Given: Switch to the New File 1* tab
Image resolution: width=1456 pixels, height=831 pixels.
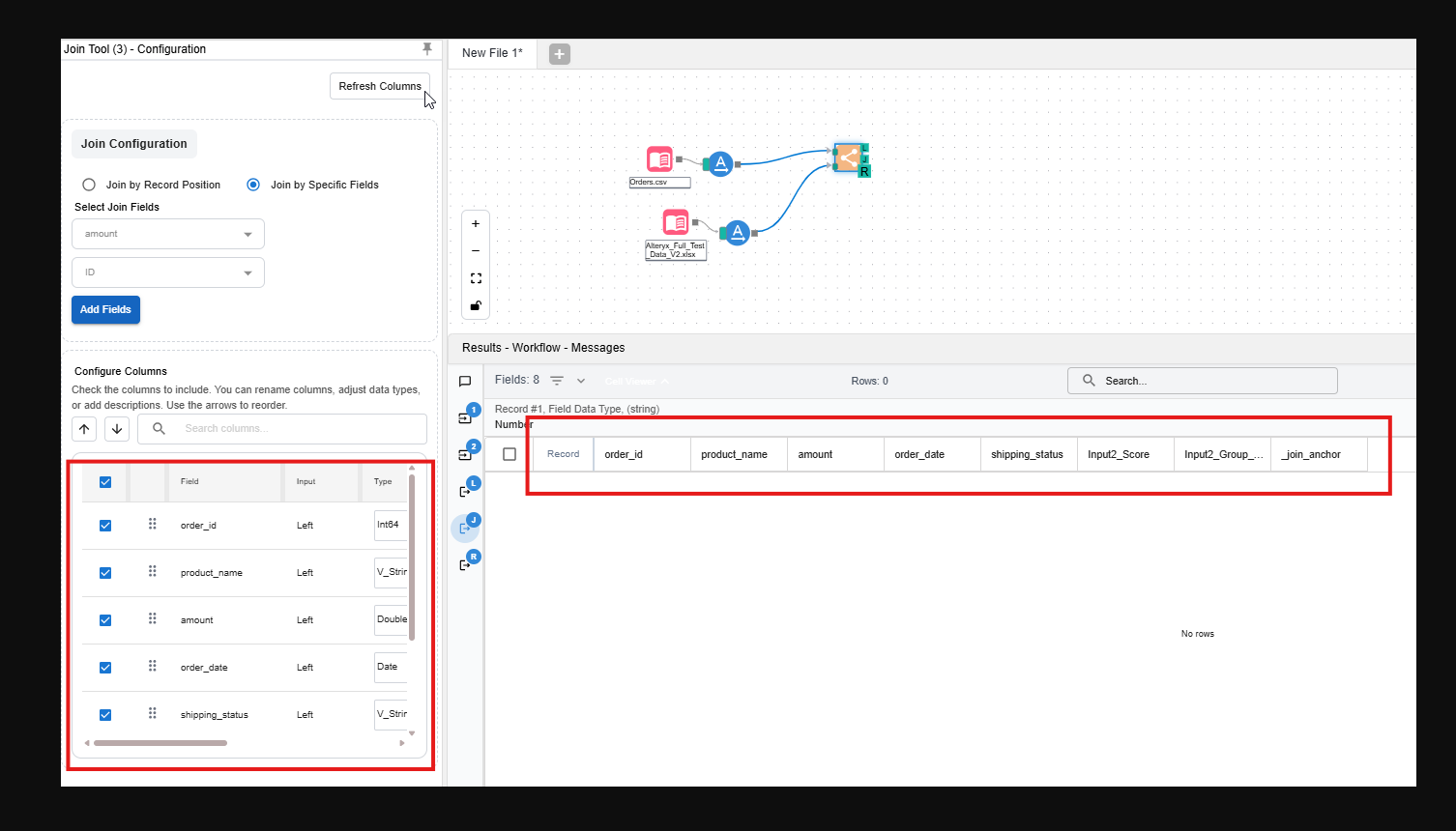Looking at the screenshot, I should coord(492,53).
